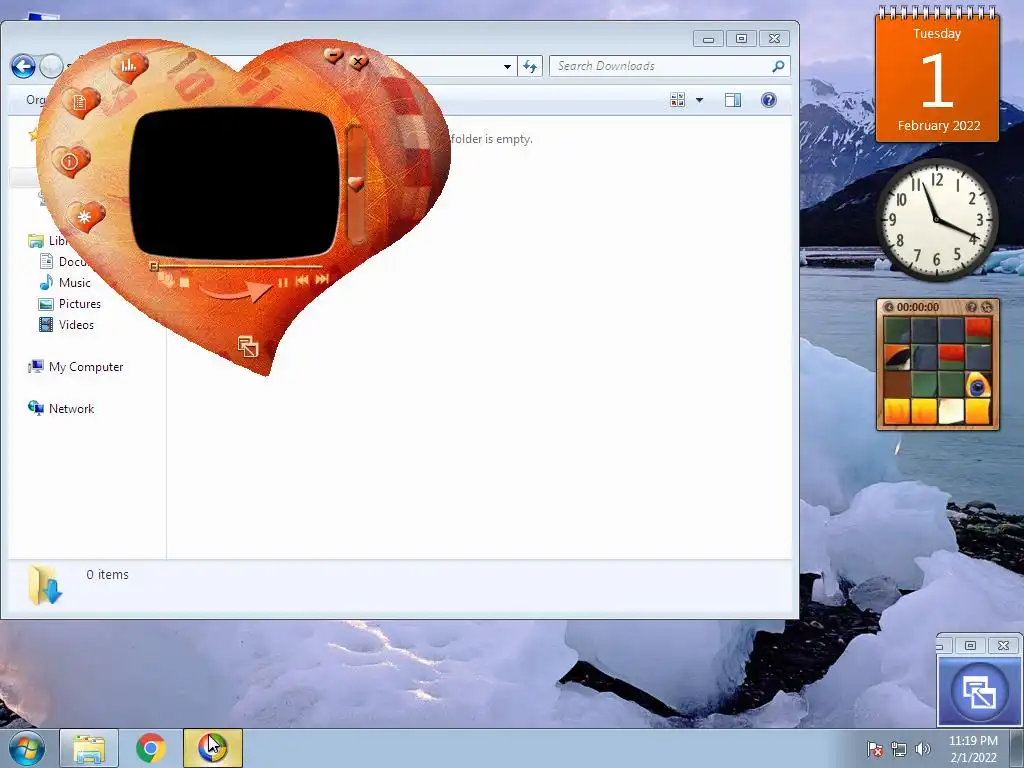The width and height of the screenshot is (1024, 768).
Task: Toggle the preview pane
Action: 733,100
